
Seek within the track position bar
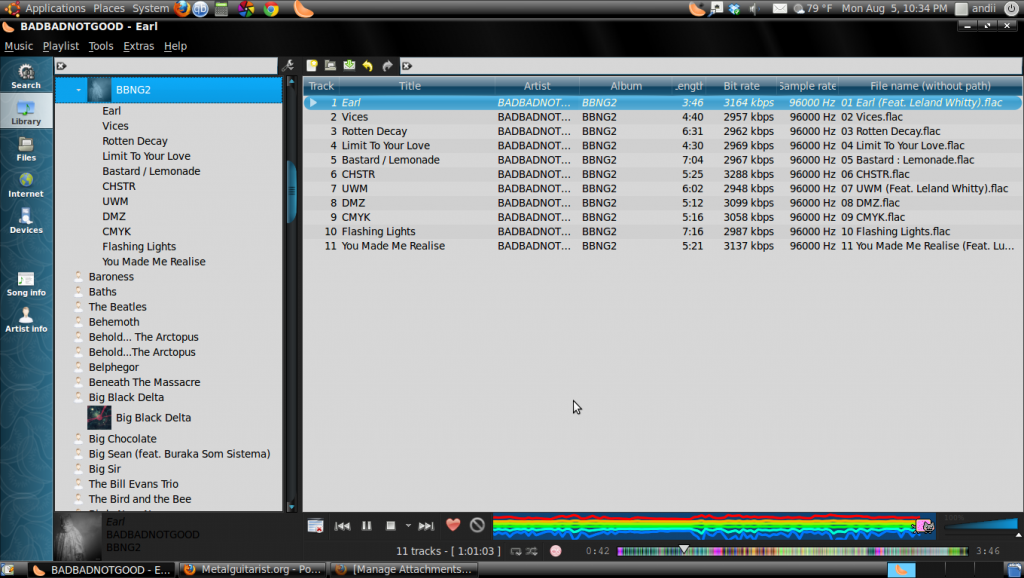(x=792, y=551)
